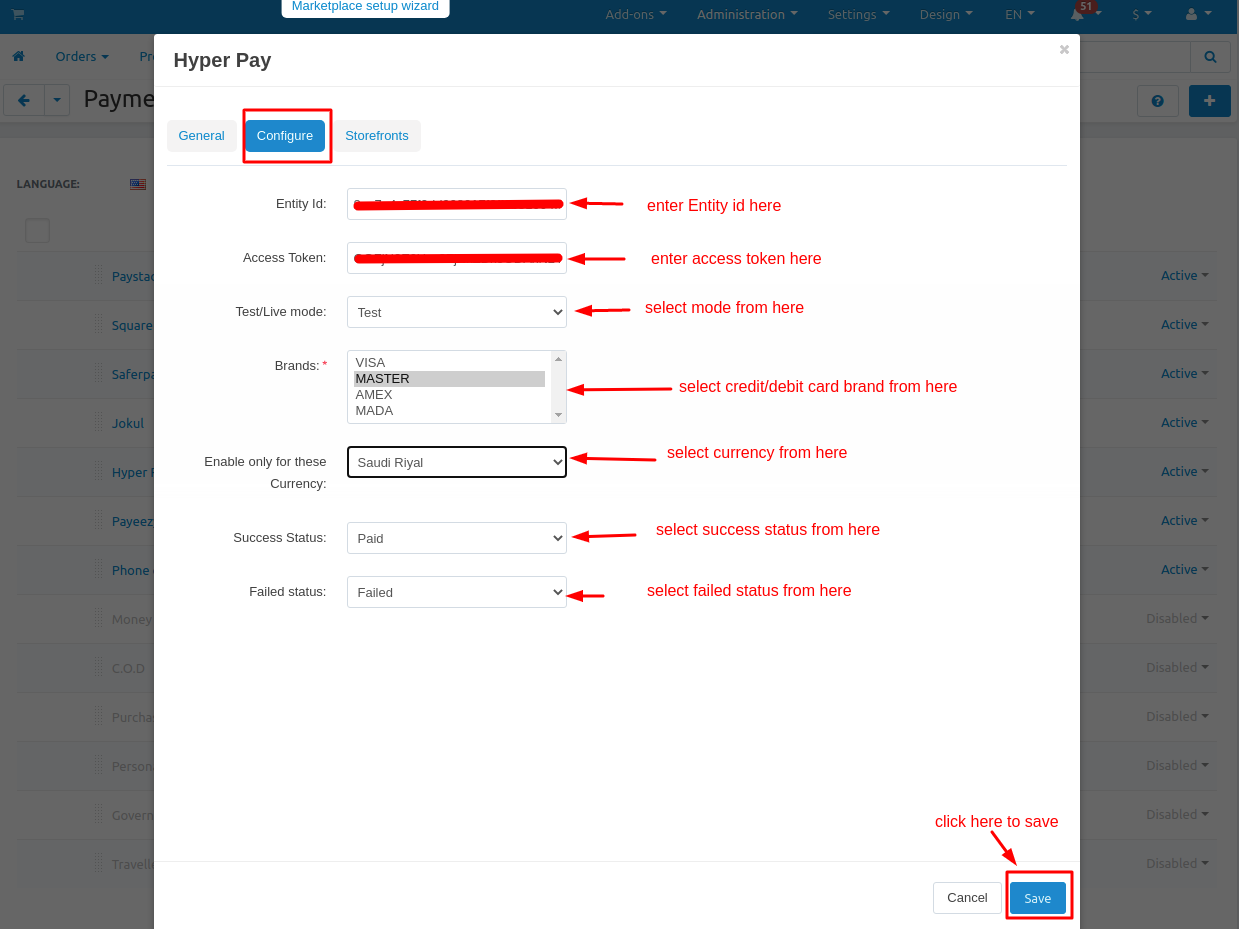Click the Entity Id input field
1239x929 pixels.
pos(456,204)
